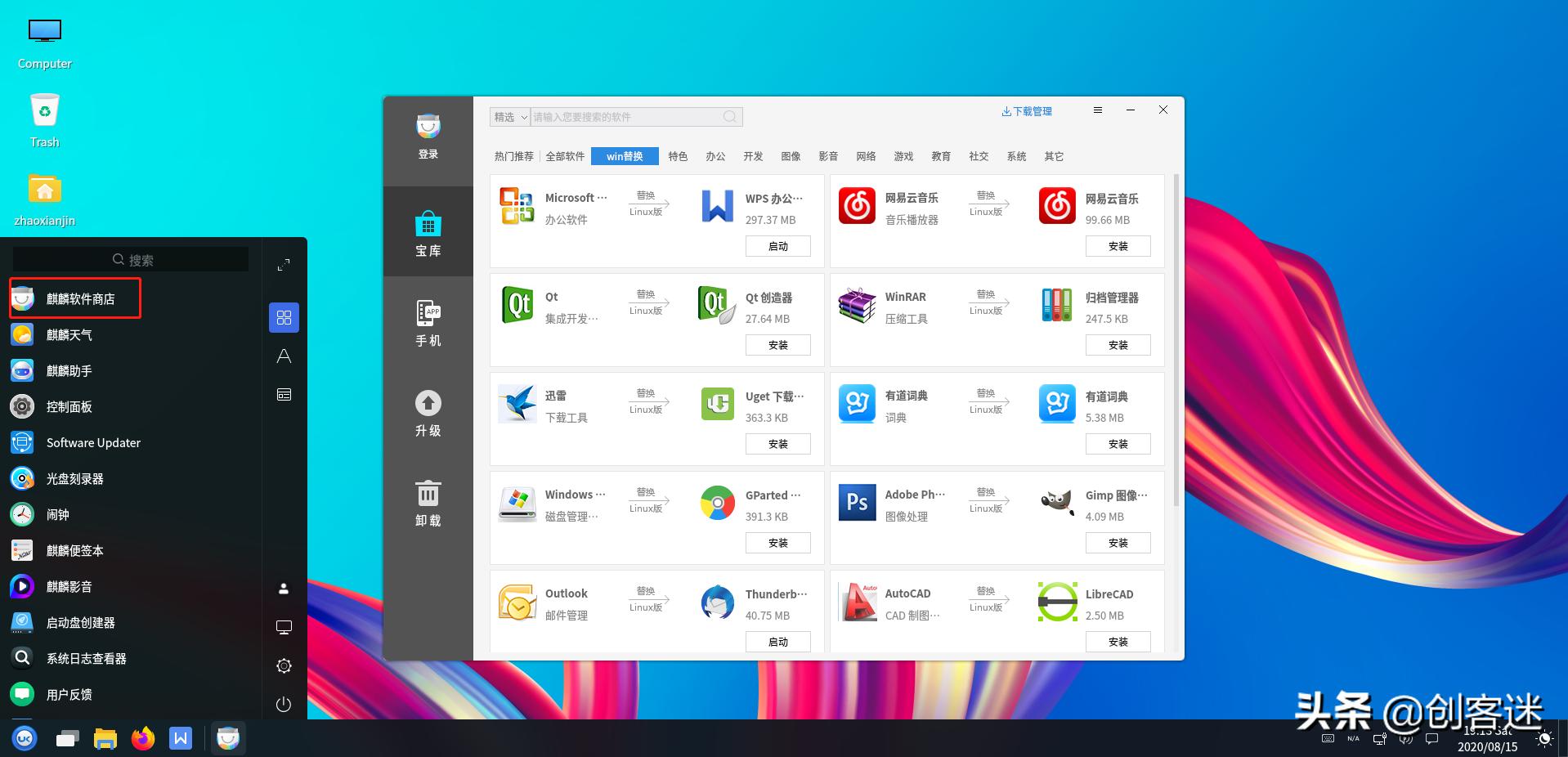This screenshot has width=1568, height=757.
Task: Open WPS from the taskbar
Action: pos(181,738)
